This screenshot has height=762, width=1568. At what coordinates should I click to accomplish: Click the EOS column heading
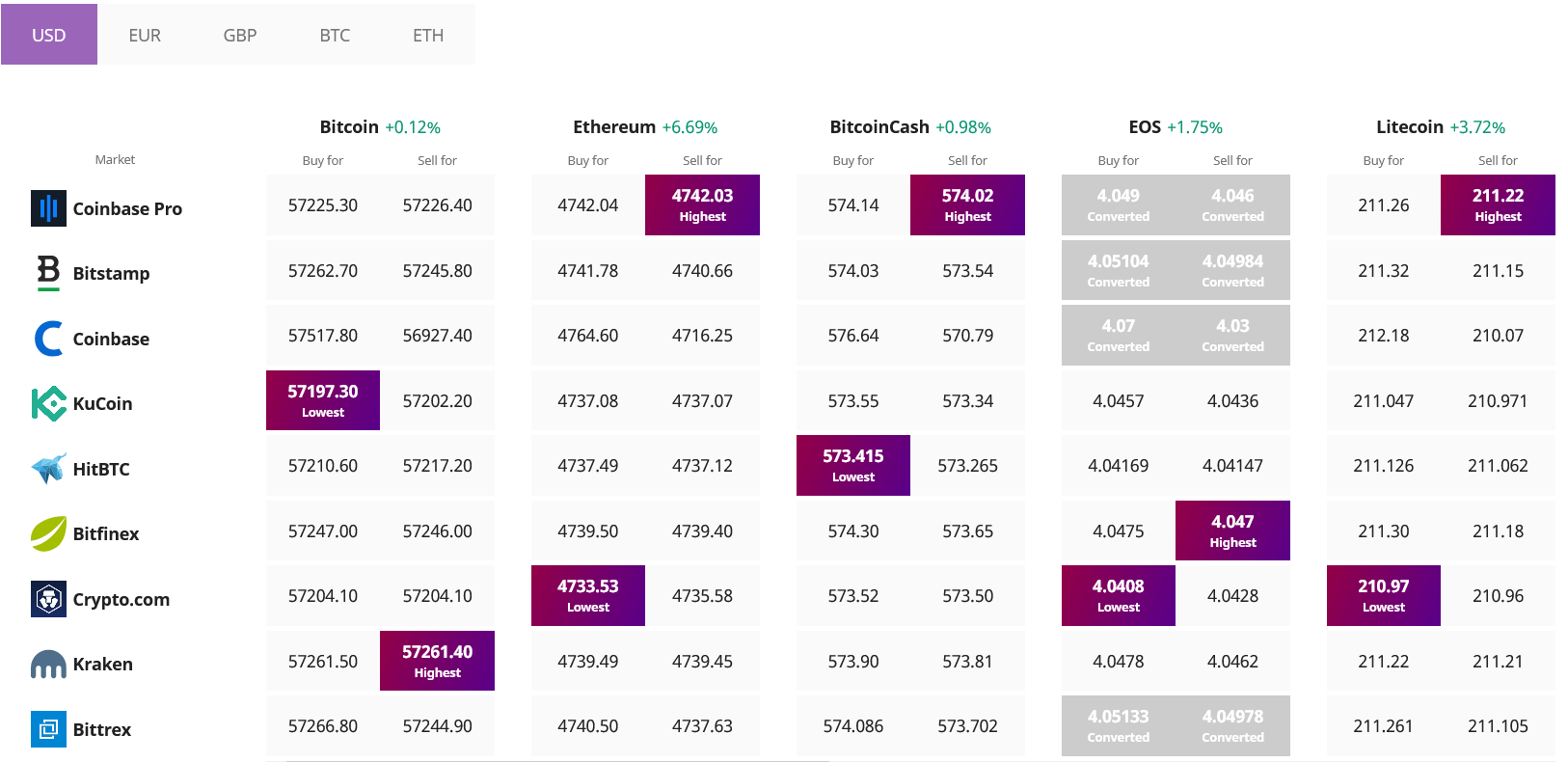pos(1145,126)
